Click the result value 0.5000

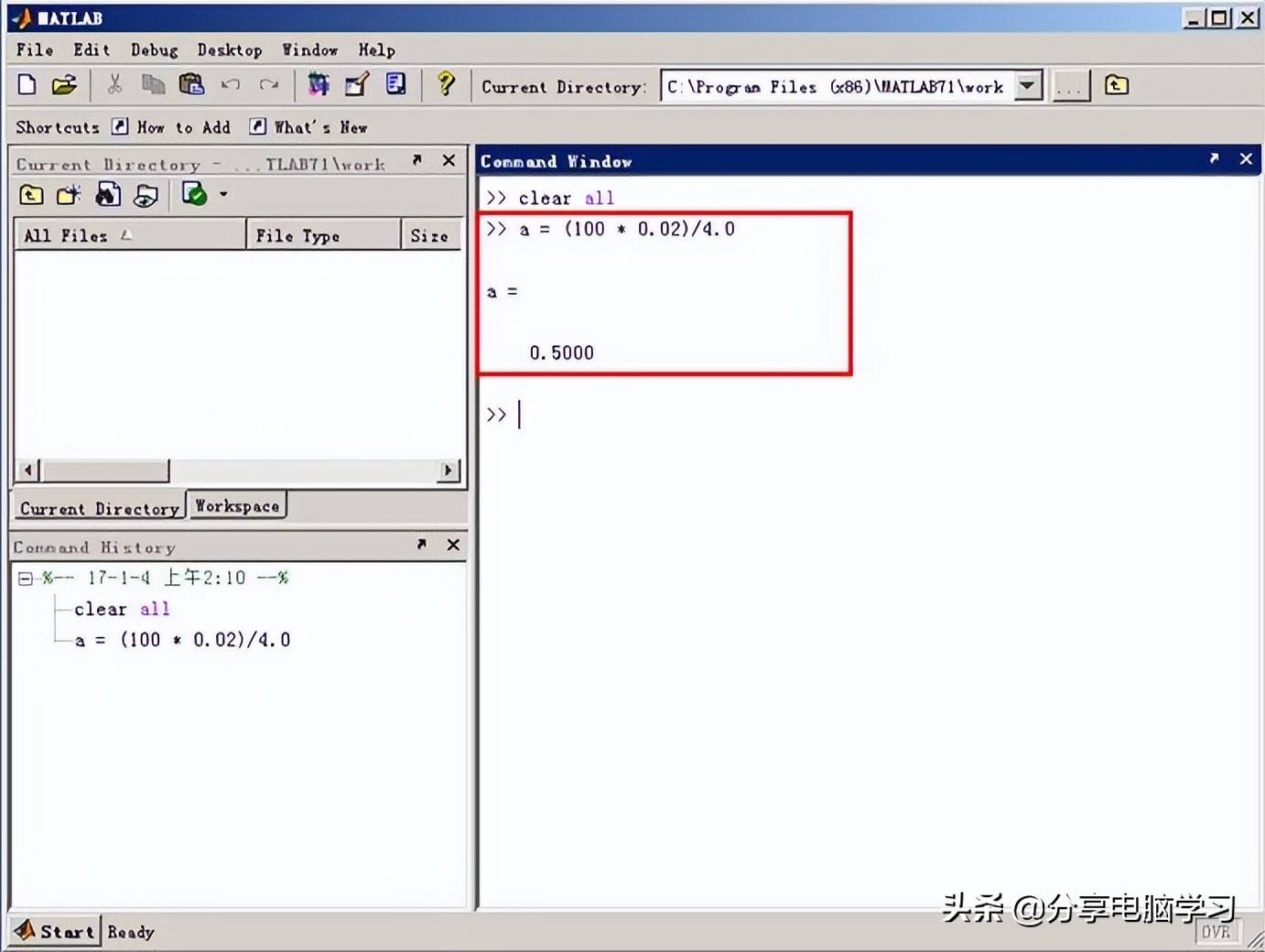(561, 352)
